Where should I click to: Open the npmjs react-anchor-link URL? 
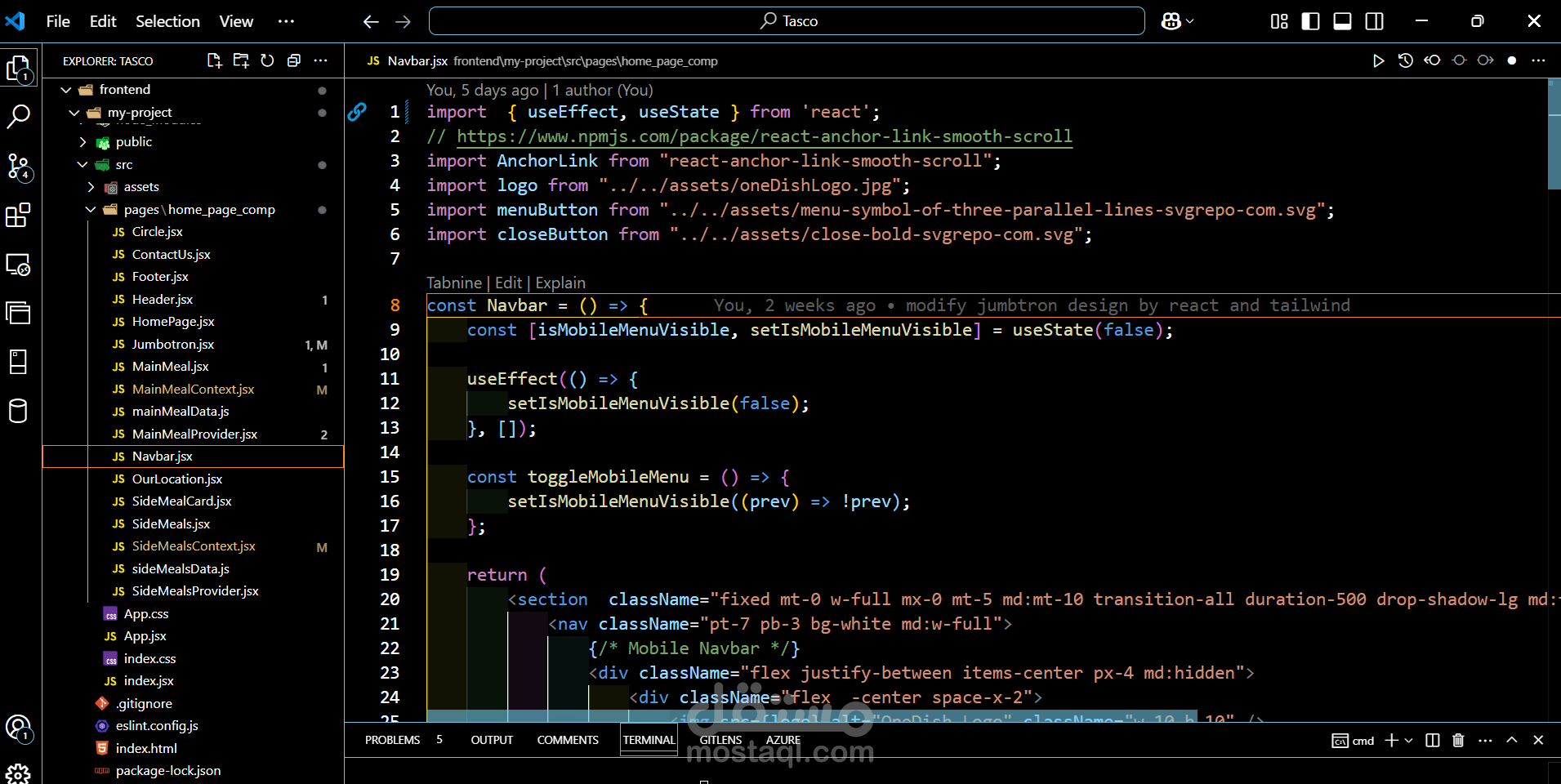[x=764, y=136]
